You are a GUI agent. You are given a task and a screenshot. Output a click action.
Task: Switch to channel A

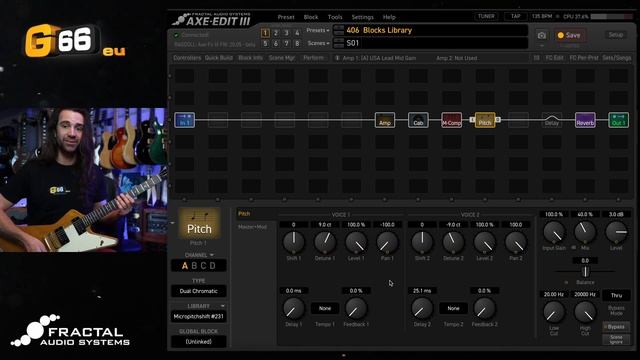184,266
